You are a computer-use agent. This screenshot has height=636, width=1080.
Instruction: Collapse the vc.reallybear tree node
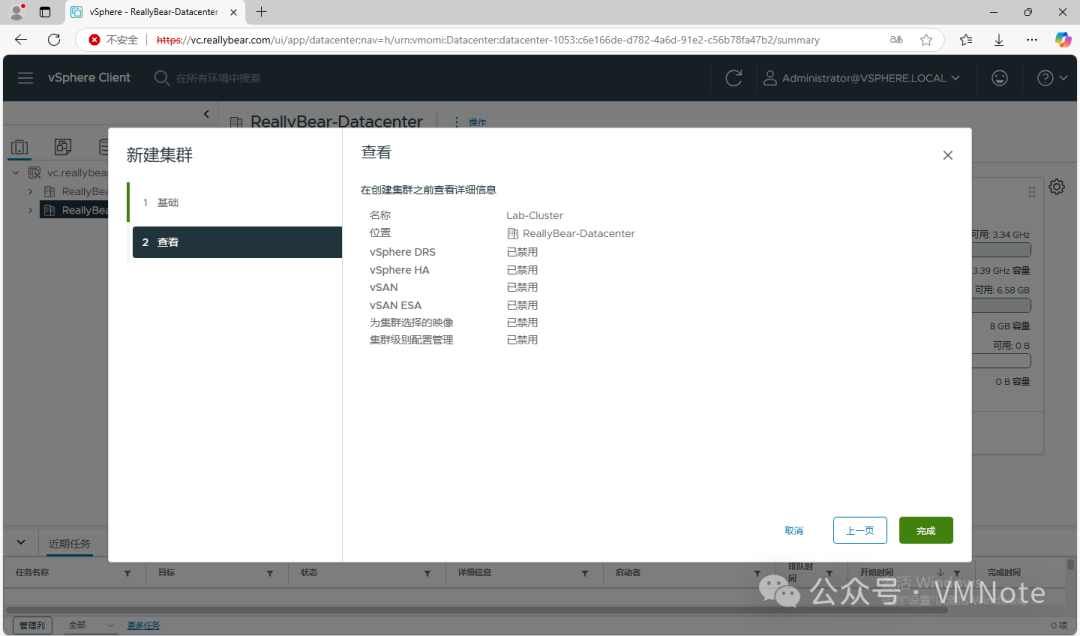[x=16, y=172]
